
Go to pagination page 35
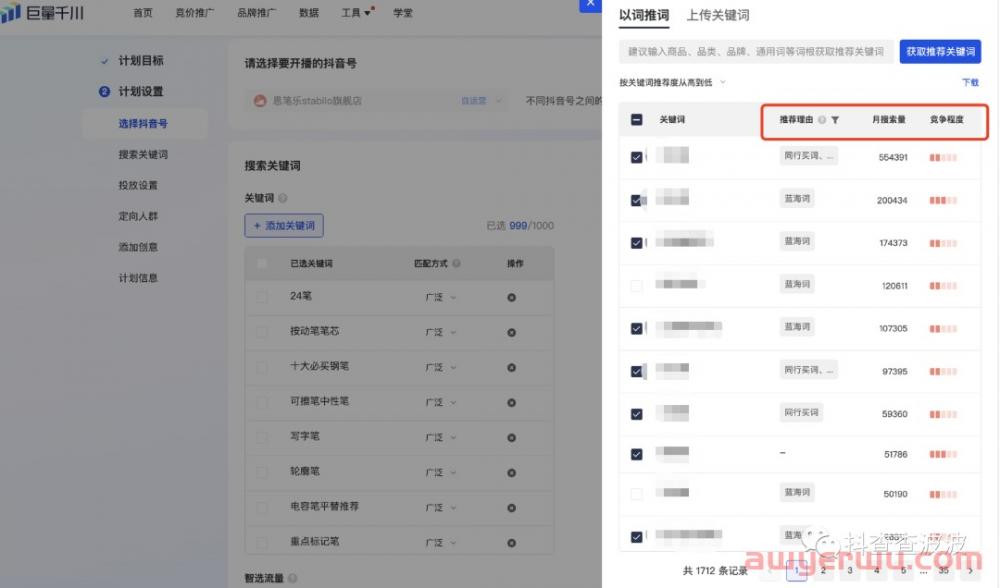pyautogui.click(x=943, y=570)
